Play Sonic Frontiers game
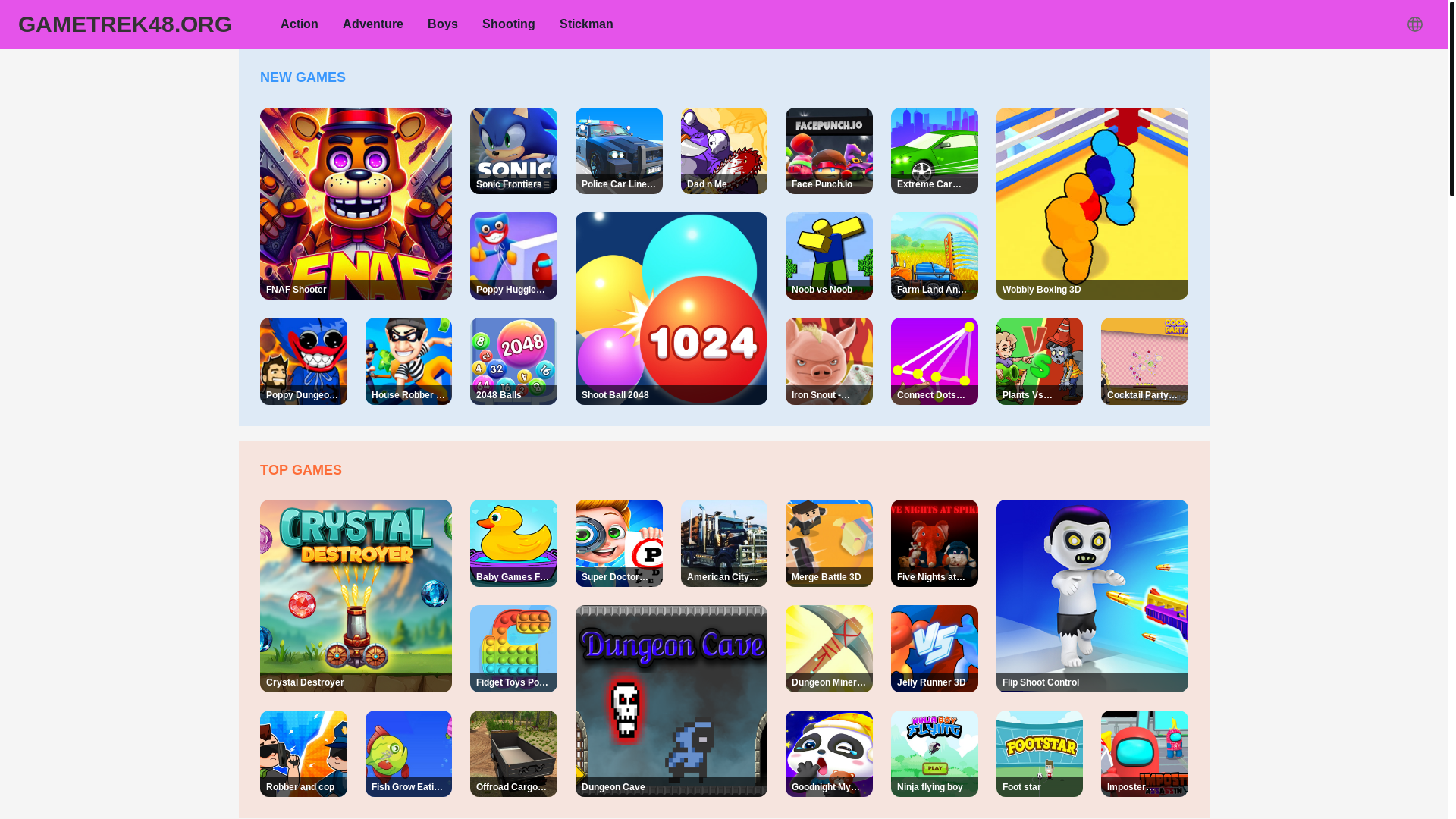This screenshot has height=819, width=1456. (x=513, y=151)
